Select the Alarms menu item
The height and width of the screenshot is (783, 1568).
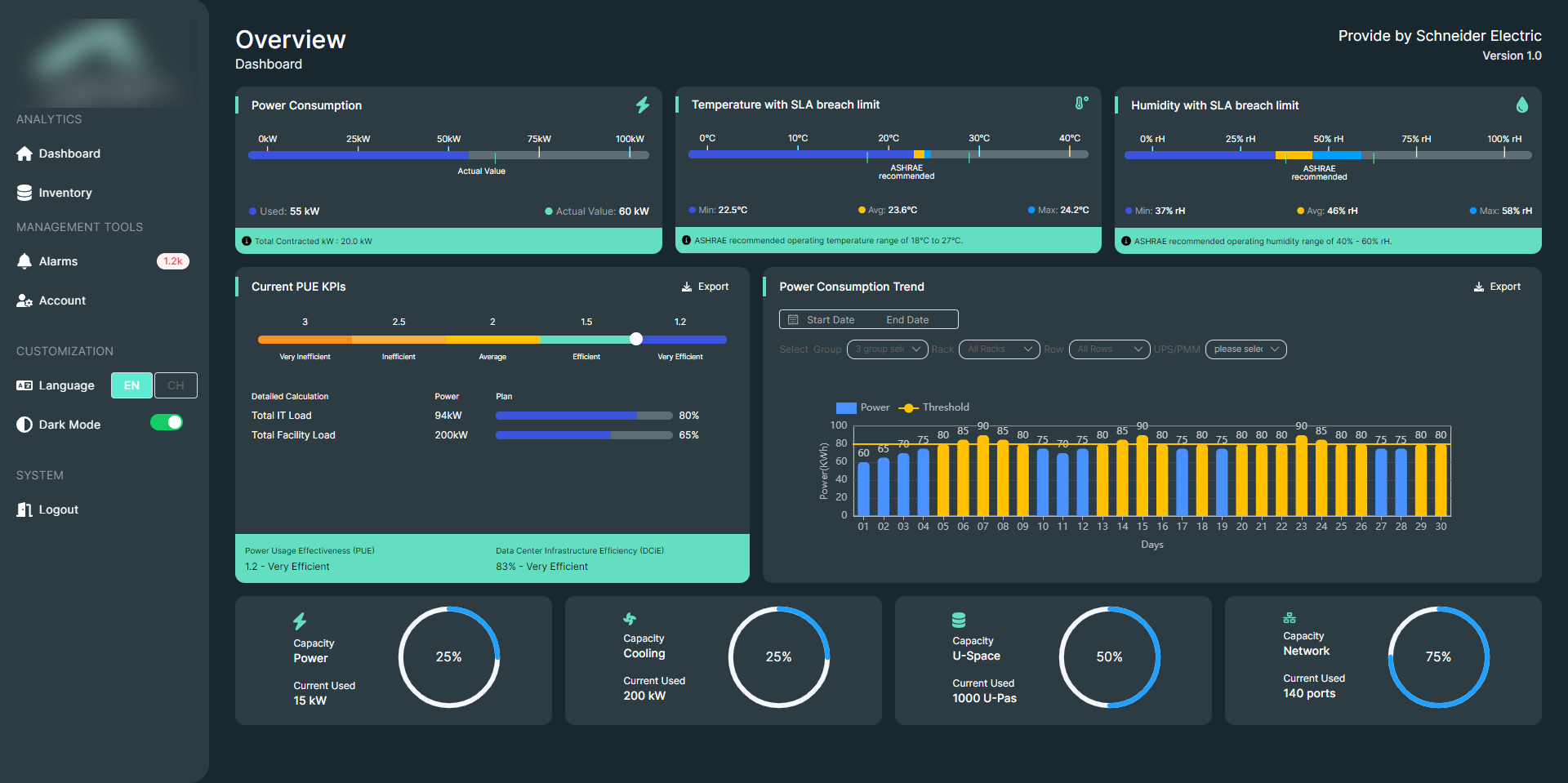pyautogui.click(x=57, y=261)
